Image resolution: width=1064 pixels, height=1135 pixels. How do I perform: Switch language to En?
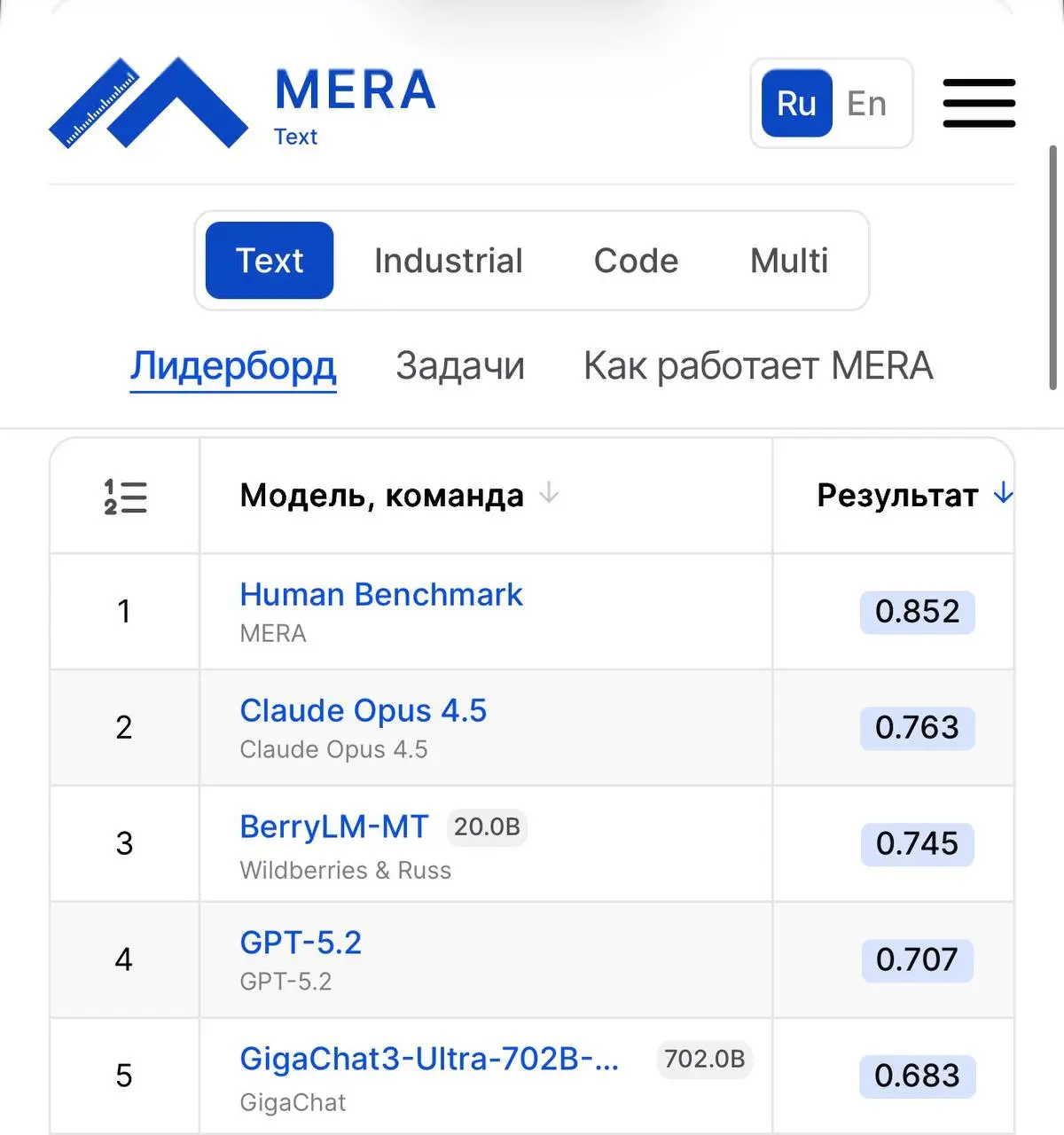pyautogui.click(x=866, y=104)
